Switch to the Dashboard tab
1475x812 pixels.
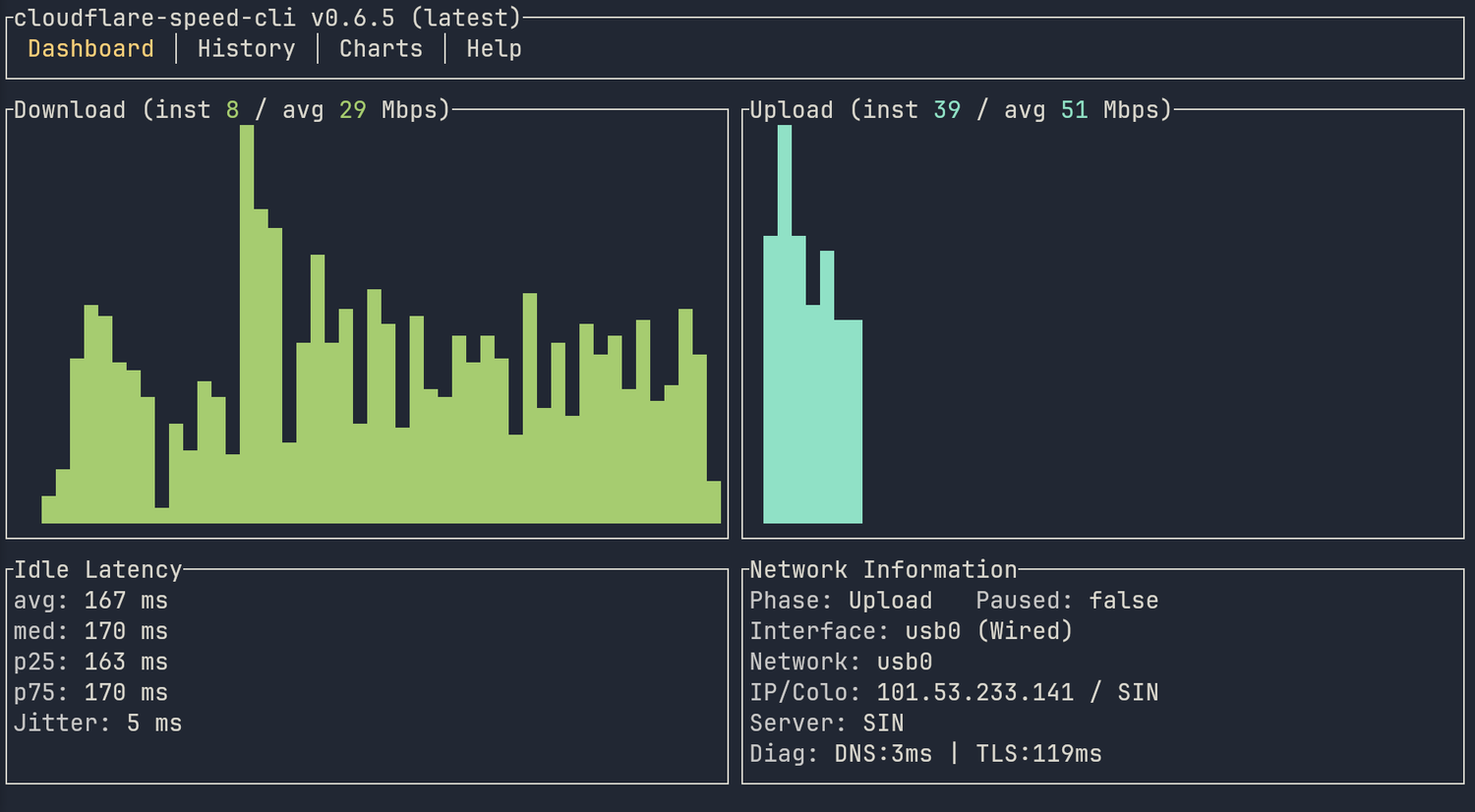pos(90,48)
